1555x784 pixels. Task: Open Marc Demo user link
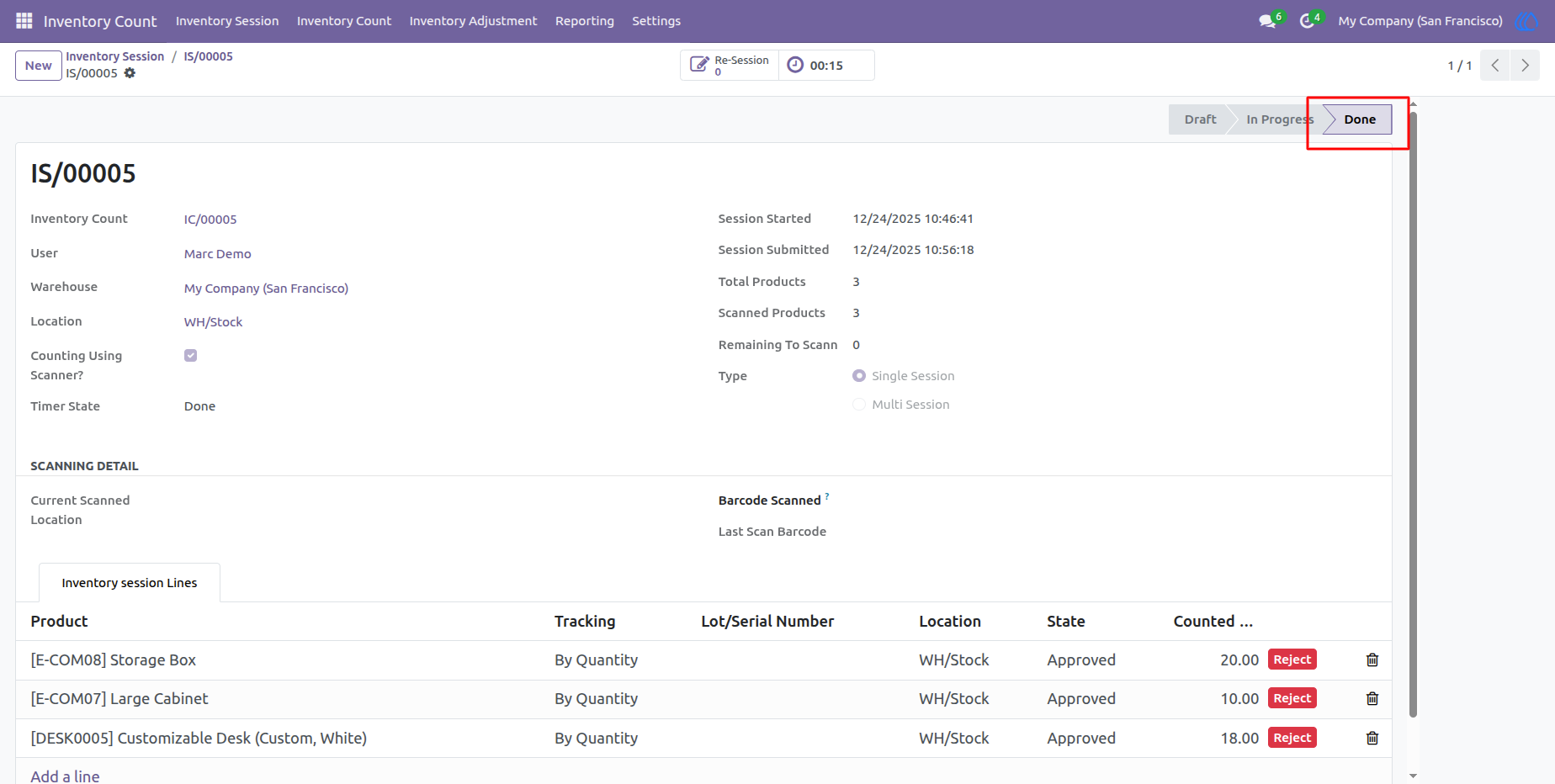point(218,254)
